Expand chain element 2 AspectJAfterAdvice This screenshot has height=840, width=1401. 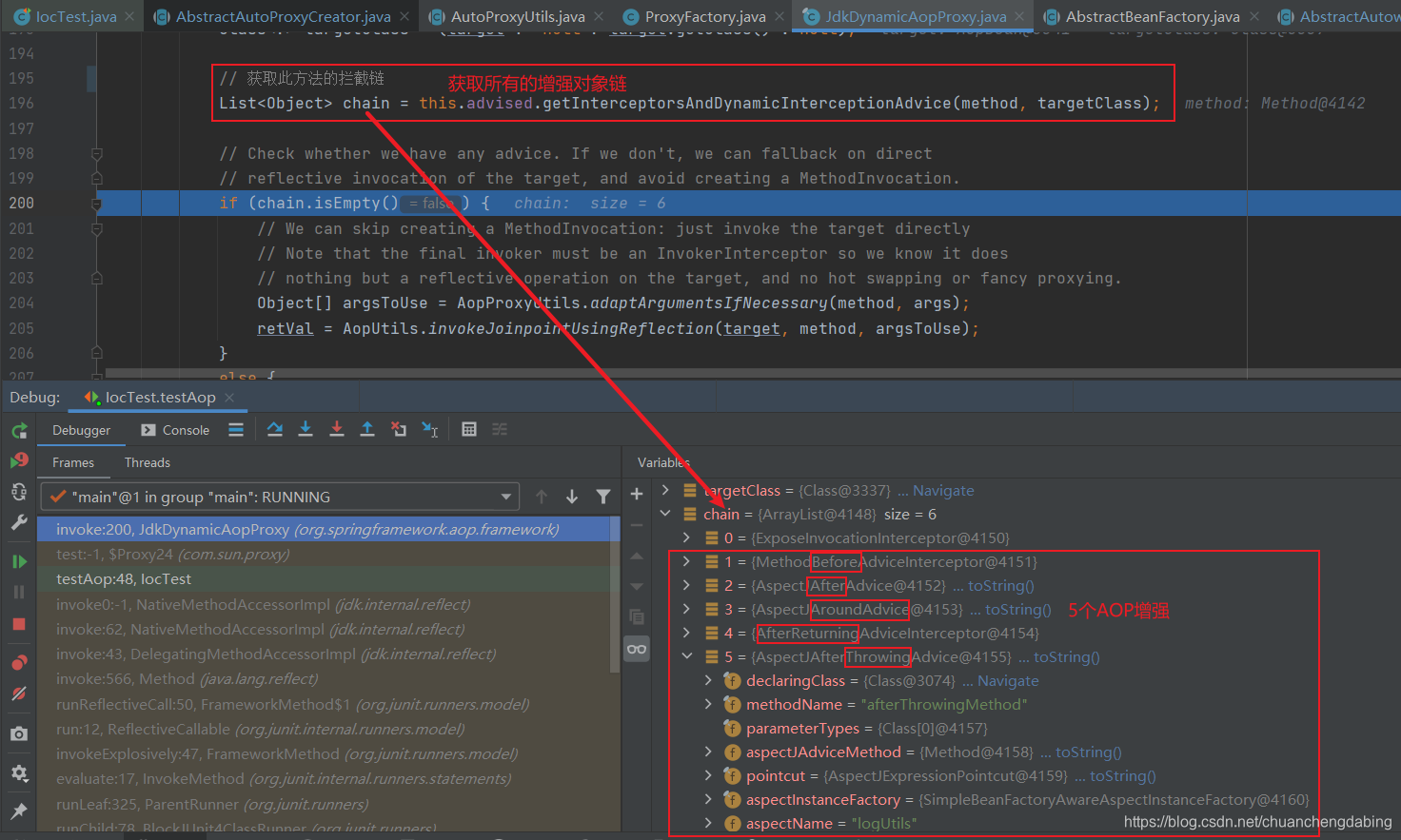coord(686,585)
